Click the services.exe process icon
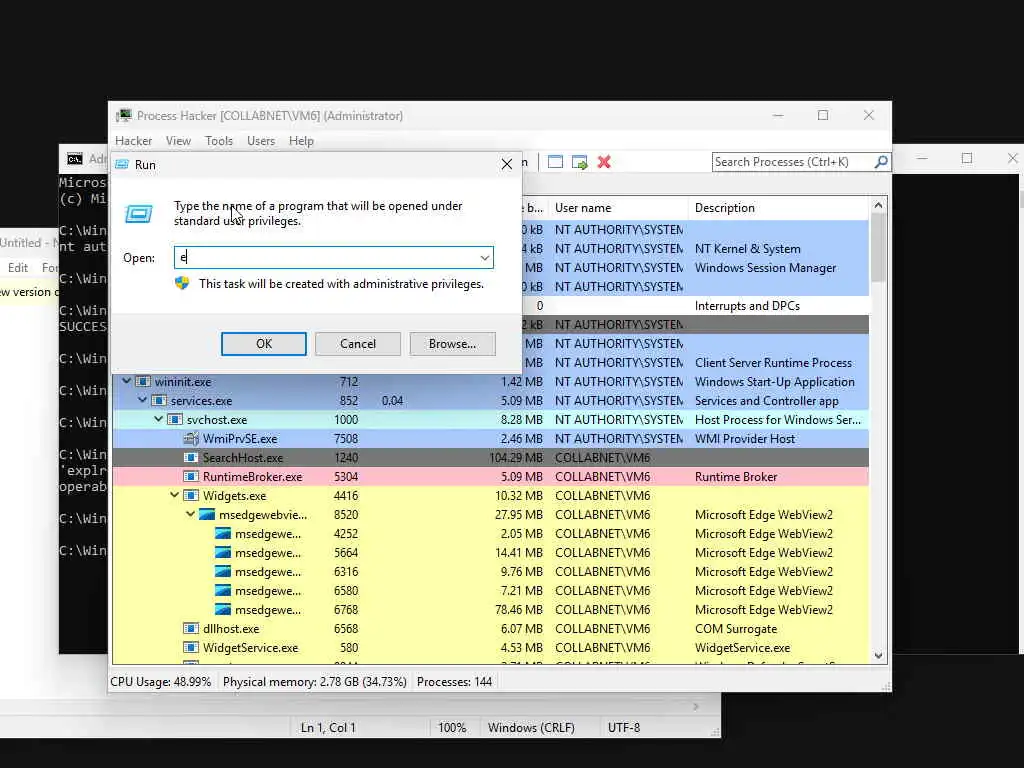 tap(159, 400)
